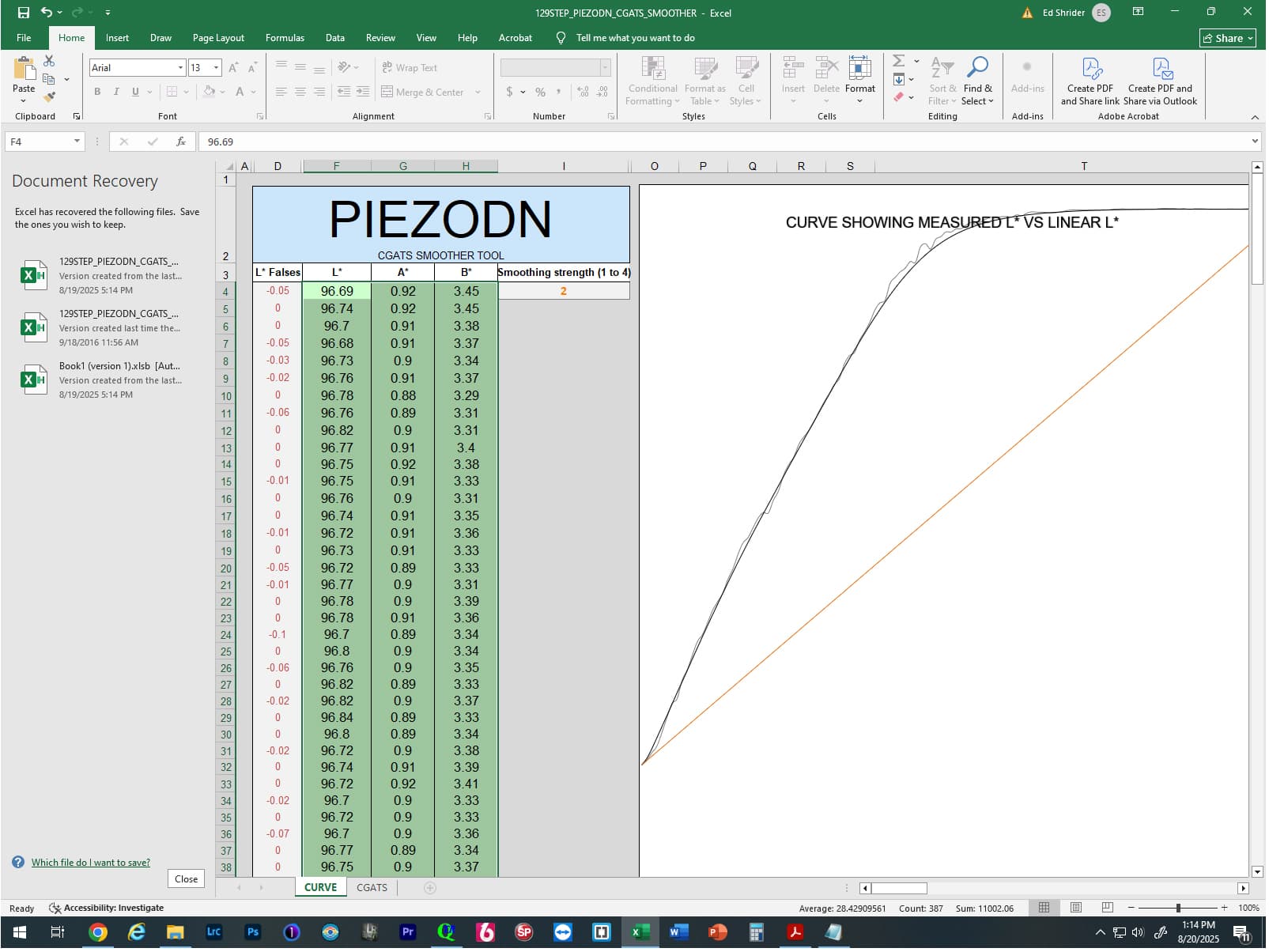The height and width of the screenshot is (952, 1269).
Task: Click Increase Font Size icon
Action: pyautogui.click(x=234, y=68)
